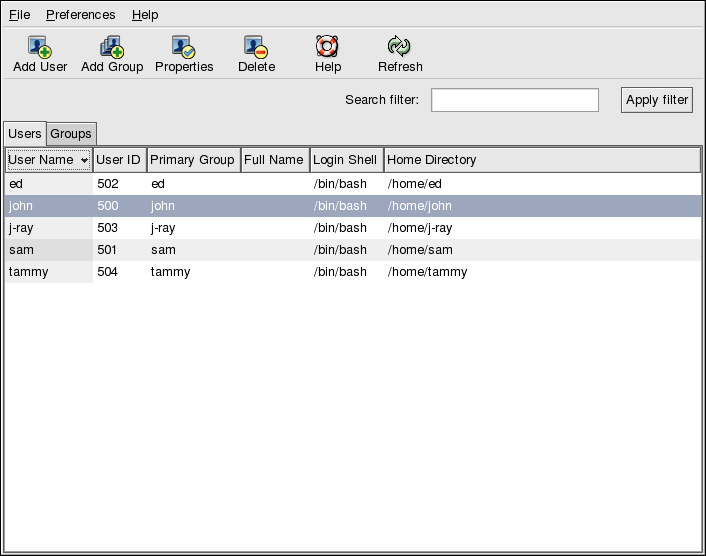706x556 pixels.
Task: Refresh the user list
Action: pos(399,47)
